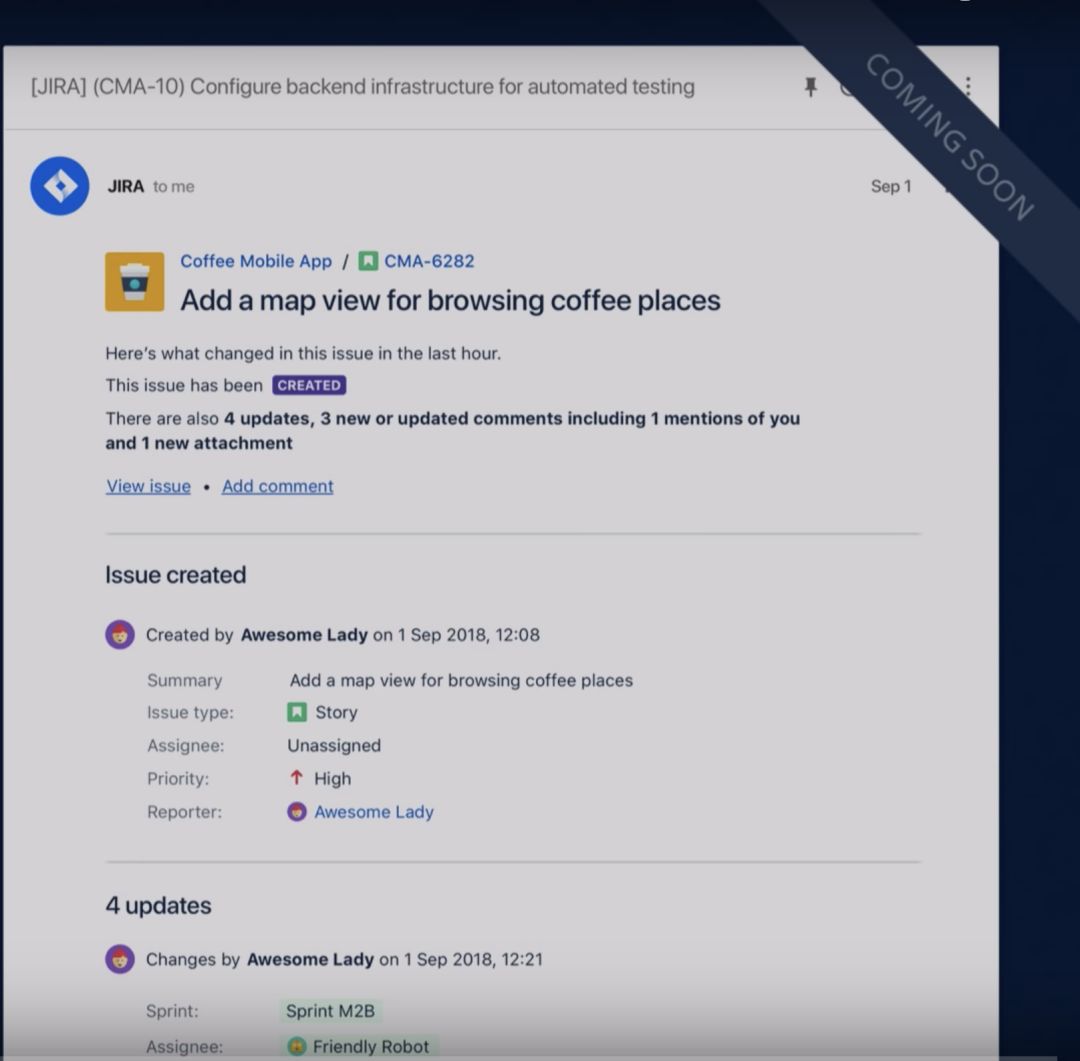Open the CMA-6282 issue key link
The width and height of the screenshot is (1080, 1061).
click(429, 261)
